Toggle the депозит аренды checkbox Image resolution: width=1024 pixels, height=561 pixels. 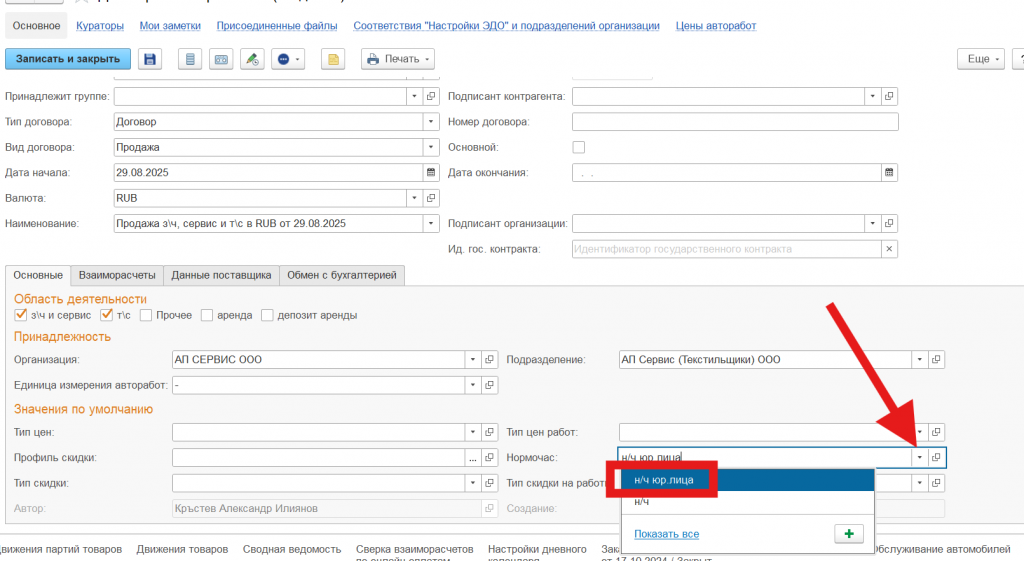point(267,315)
